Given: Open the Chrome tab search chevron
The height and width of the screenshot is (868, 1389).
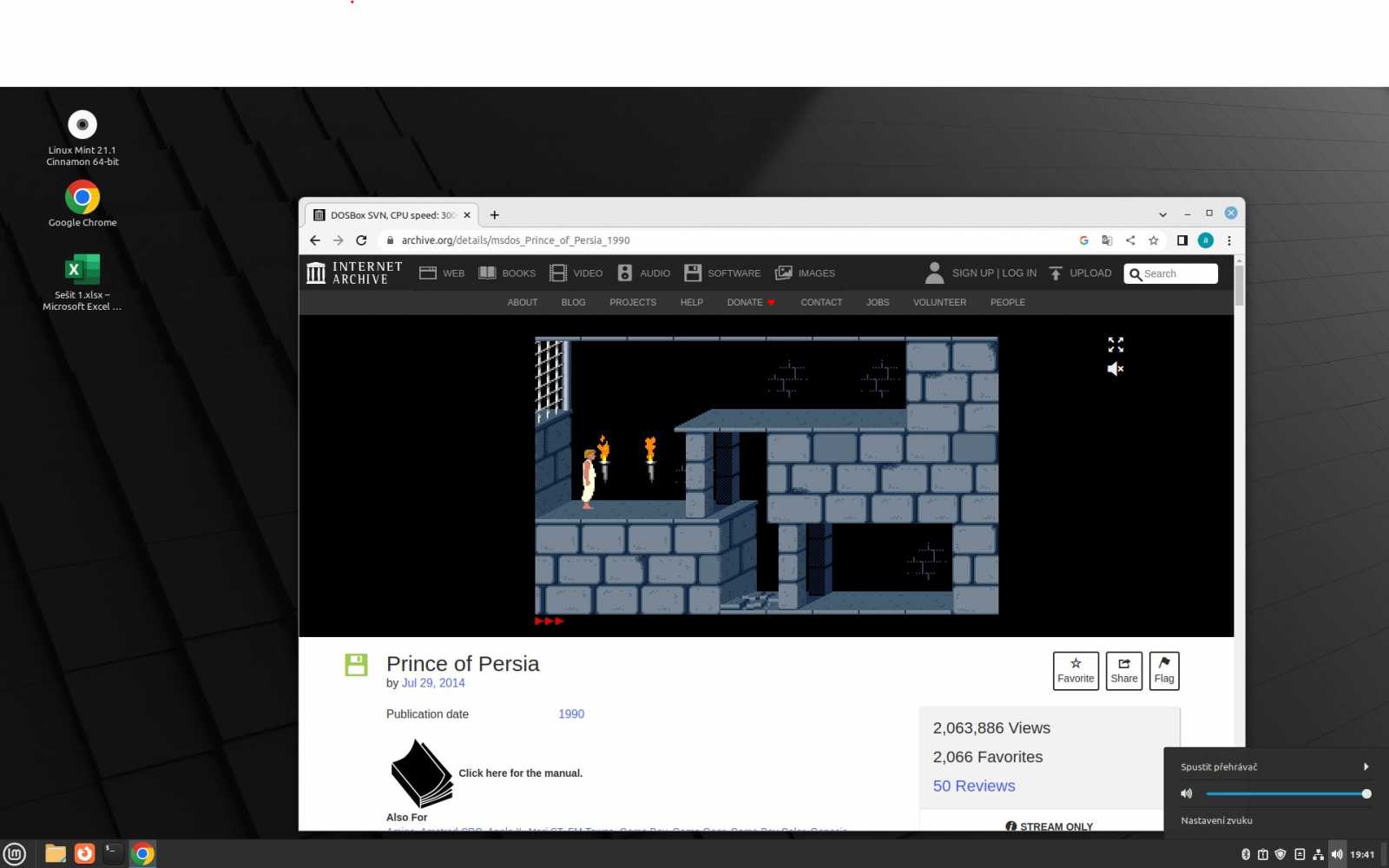Looking at the screenshot, I should coord(1162,214).
